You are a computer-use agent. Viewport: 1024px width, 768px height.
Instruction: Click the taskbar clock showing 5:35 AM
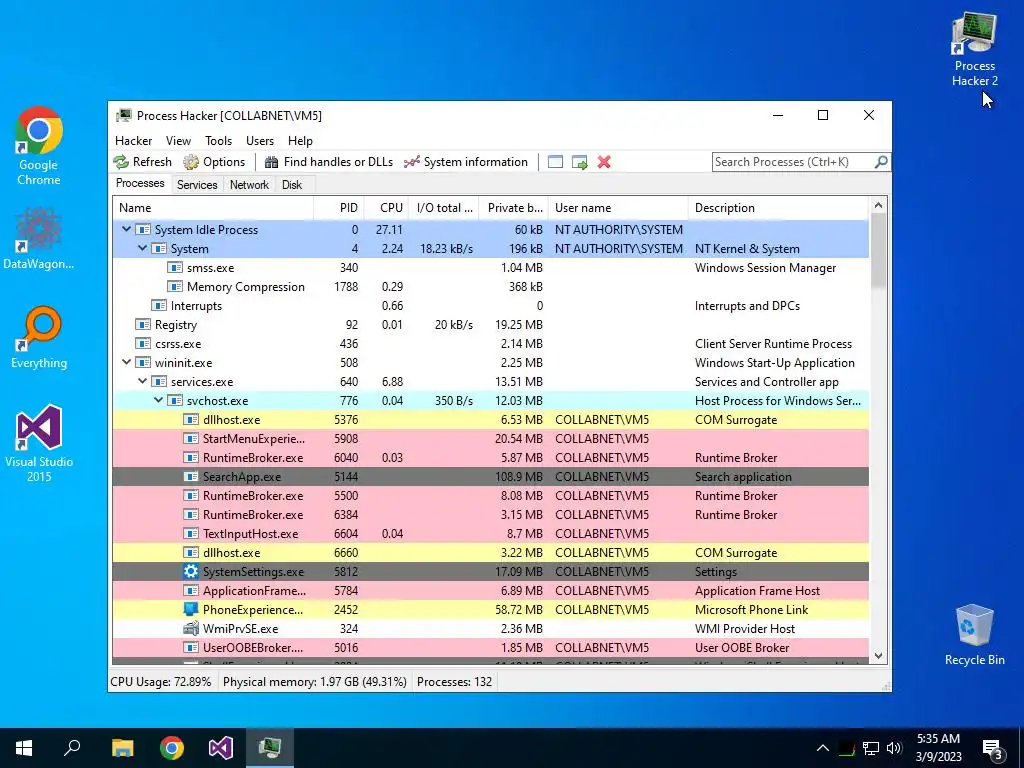coord(938,748)
